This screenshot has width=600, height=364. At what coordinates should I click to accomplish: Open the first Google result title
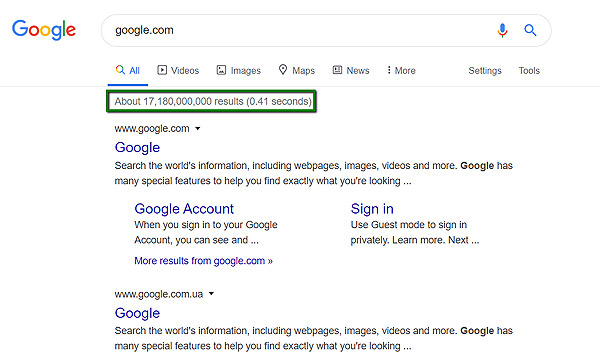click(137, 148)
